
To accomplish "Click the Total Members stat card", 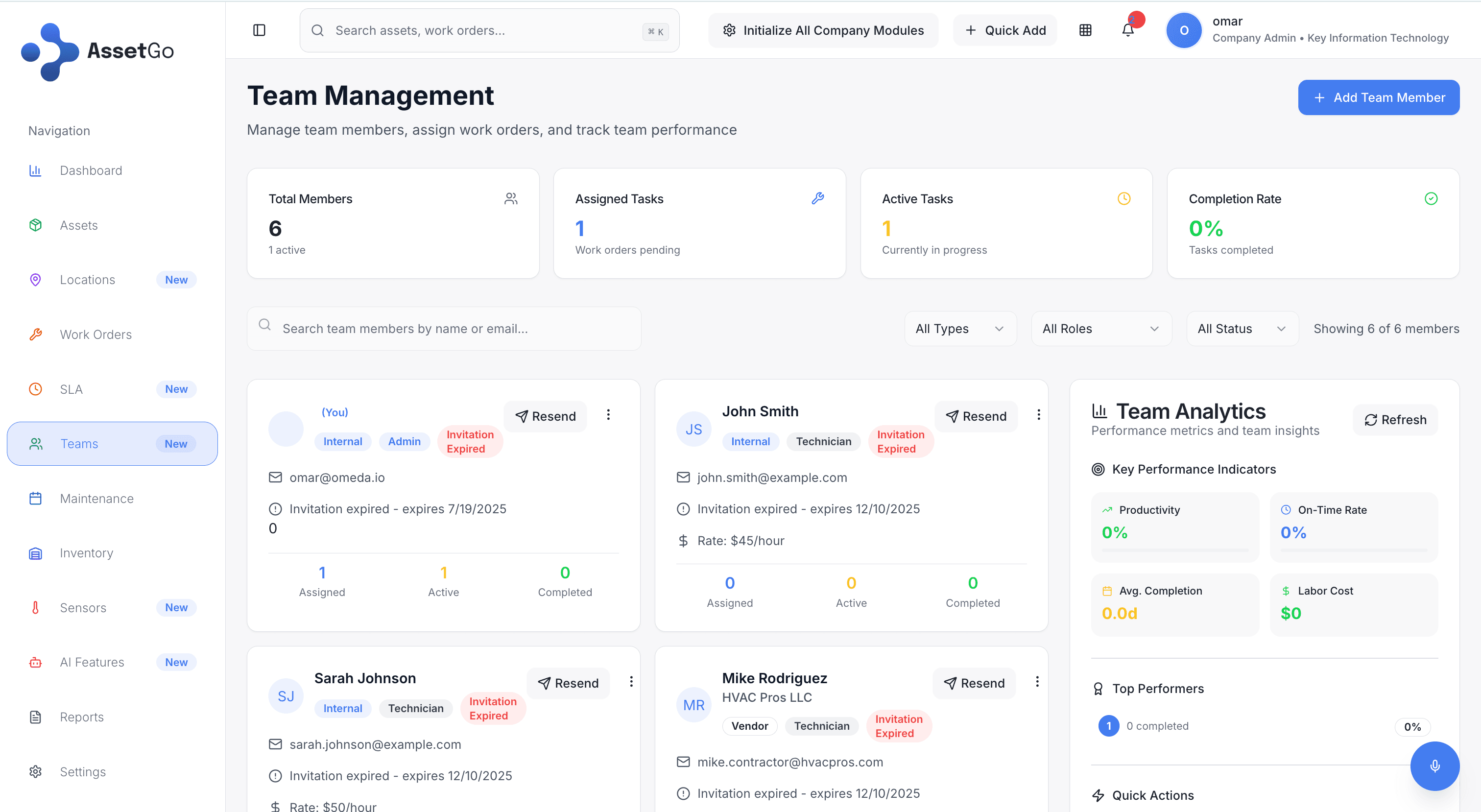I will 393,223.
